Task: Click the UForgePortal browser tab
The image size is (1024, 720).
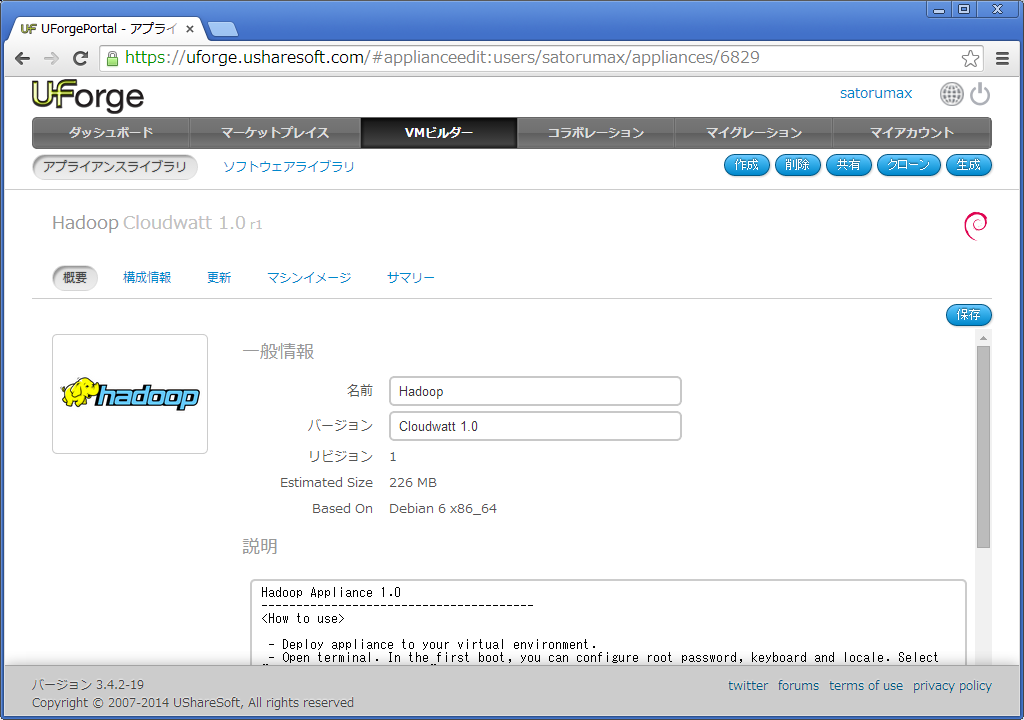Action: pos(106,29)
